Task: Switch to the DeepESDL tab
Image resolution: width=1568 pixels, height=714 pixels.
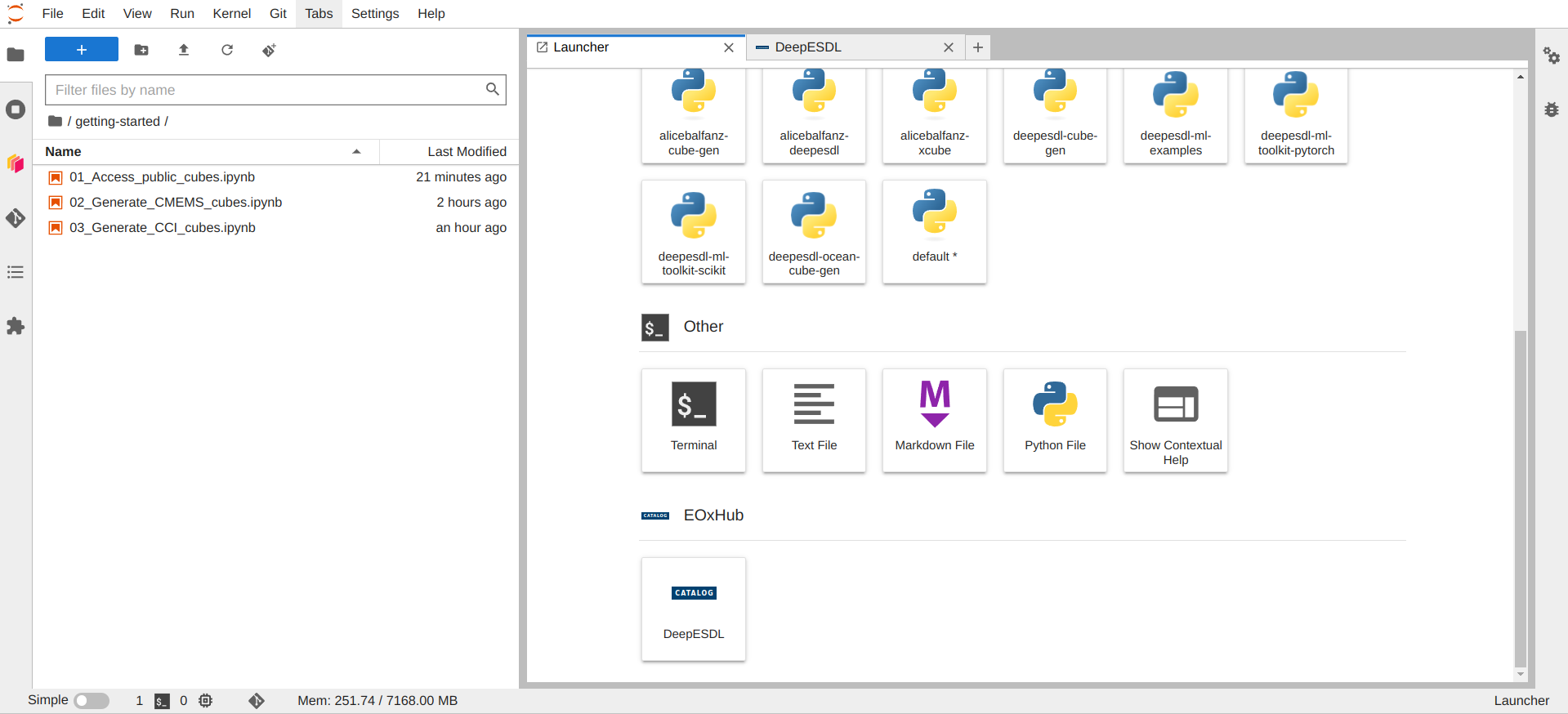Action: pyautogui.click(x=855, y=47)
